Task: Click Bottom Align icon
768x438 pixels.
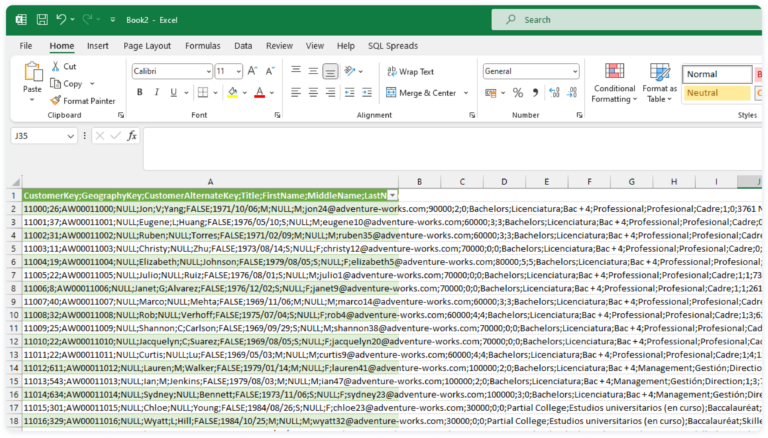Action: pos(331,72)
